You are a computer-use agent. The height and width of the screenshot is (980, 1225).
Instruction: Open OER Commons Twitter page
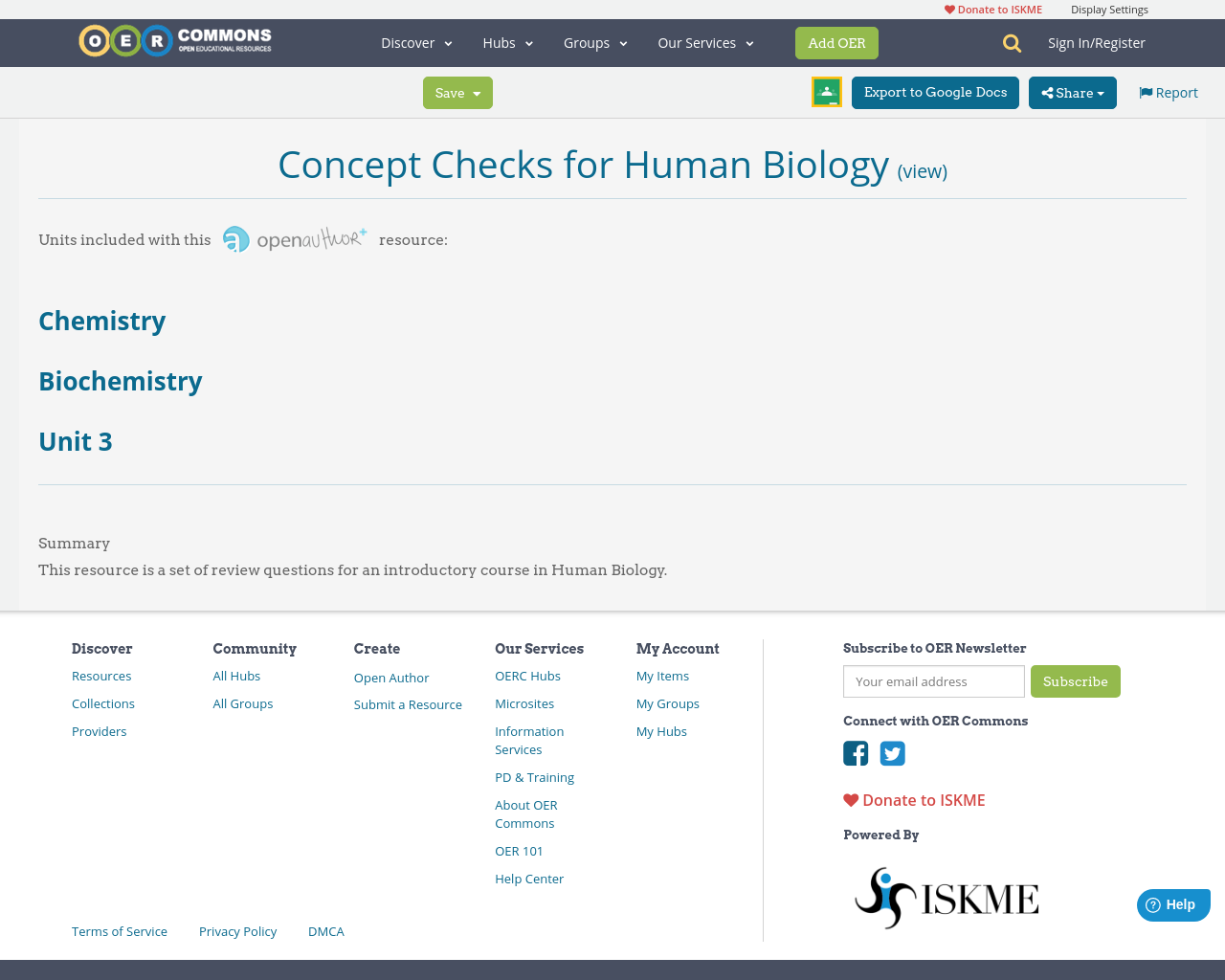point(892,753)
